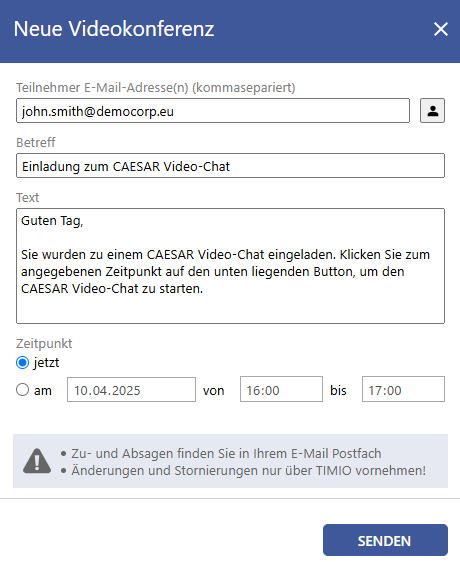Click the 'Zu- und Absagen' notice line
The height and width of the screenshot is (562, 460).
[226, 453]
